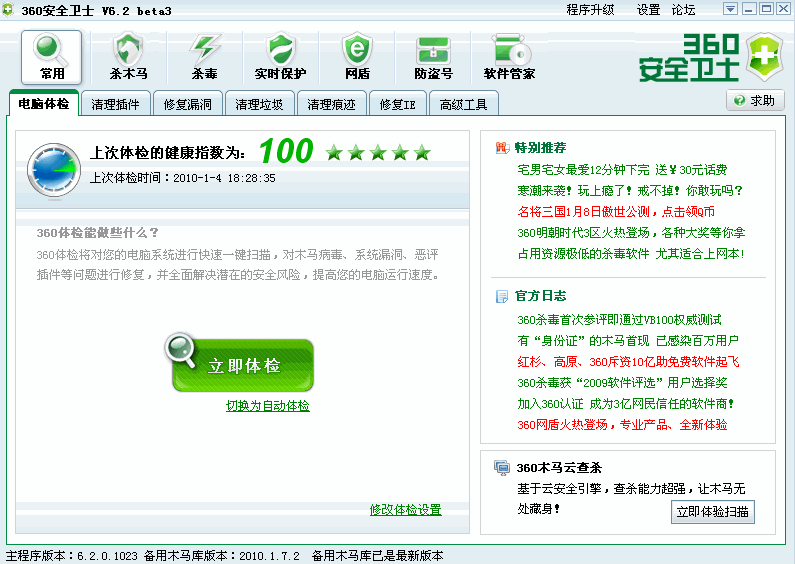
Task: Open link 加入360认证 成为3亿网民信任的软件商
Action: coord(626,404)
